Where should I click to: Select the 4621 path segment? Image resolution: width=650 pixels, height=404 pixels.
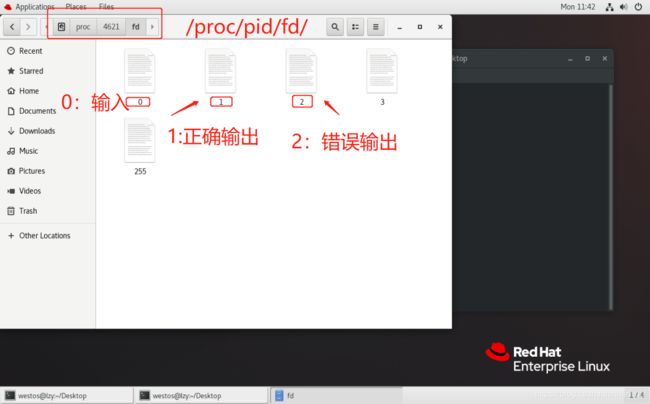pyautogui.click(x=111, y=27)
